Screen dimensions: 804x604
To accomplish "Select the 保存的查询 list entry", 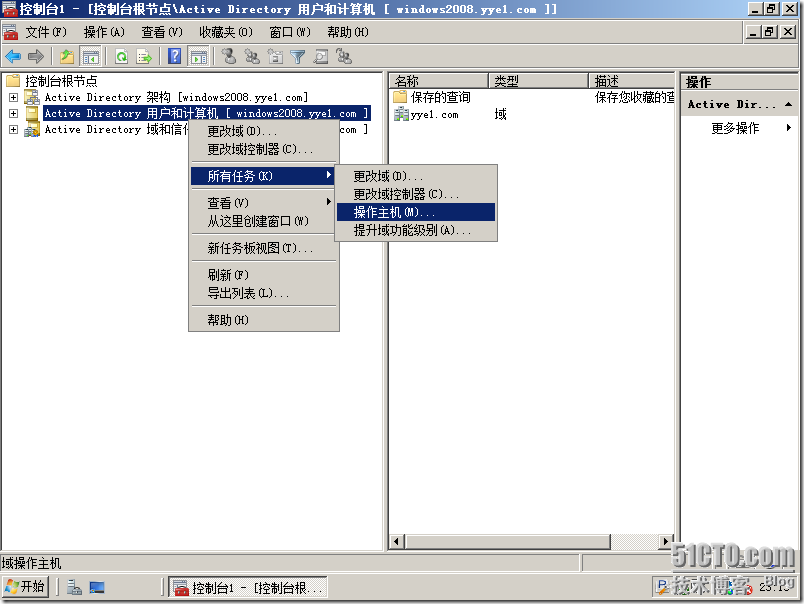I will pos(440,97).
